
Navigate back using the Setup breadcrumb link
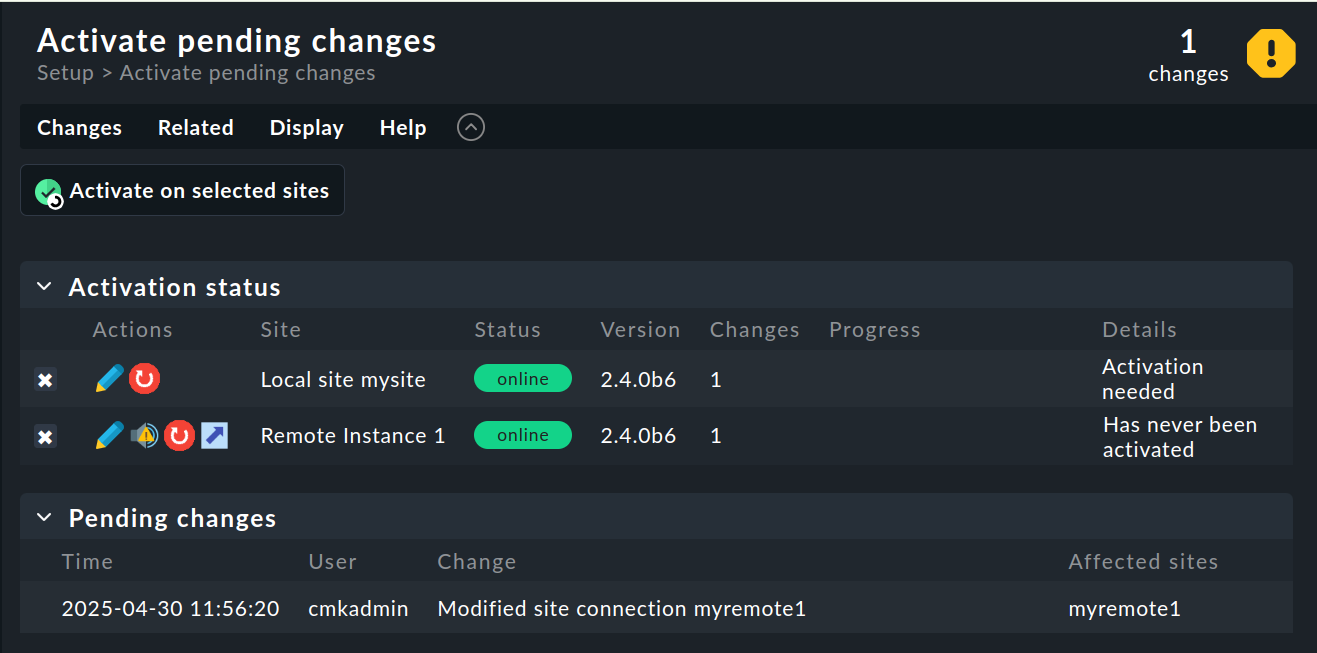click(64, 72)
